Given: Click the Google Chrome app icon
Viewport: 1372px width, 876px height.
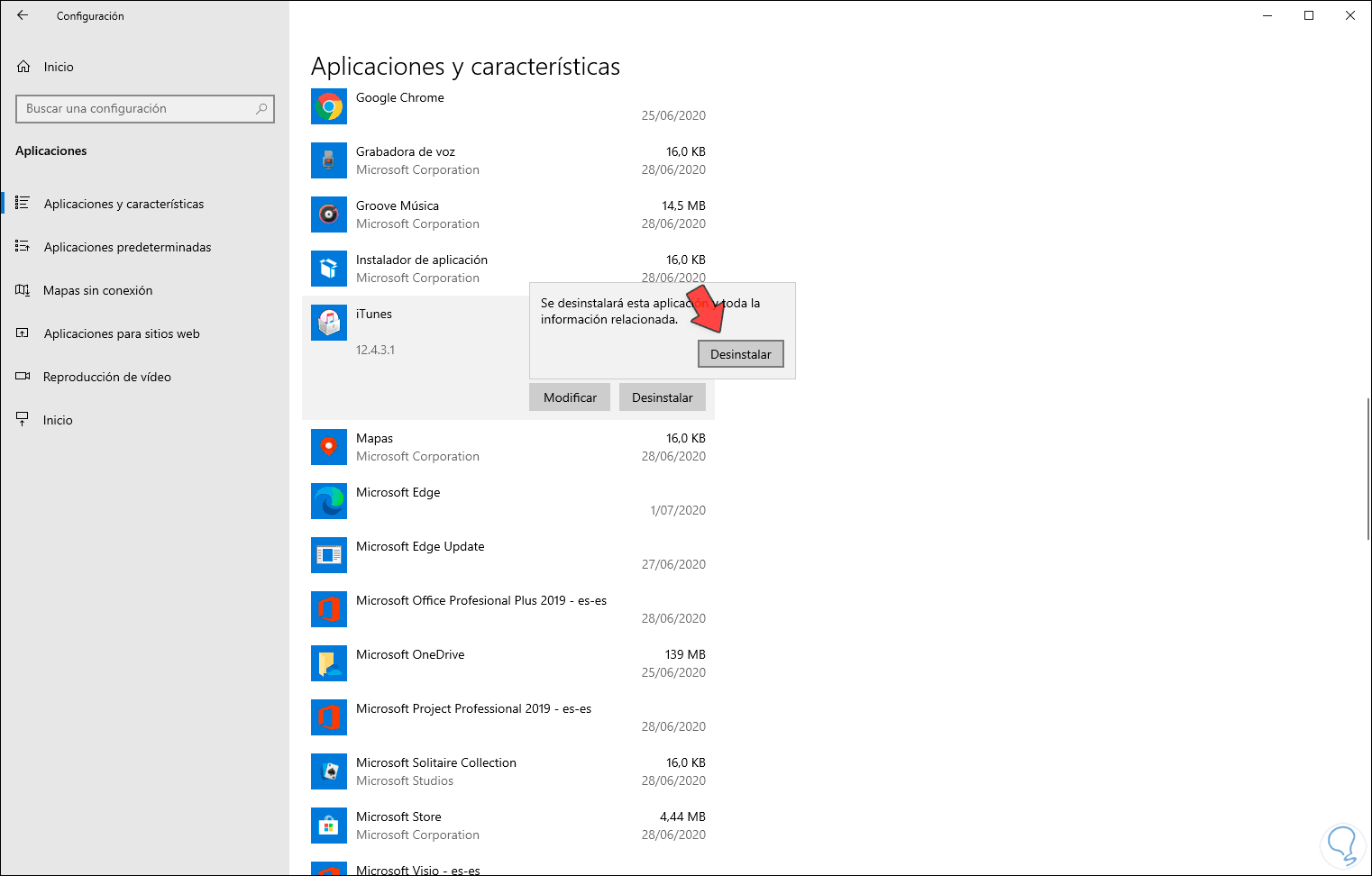Looking at the screenshot, I should pos(329,106).
